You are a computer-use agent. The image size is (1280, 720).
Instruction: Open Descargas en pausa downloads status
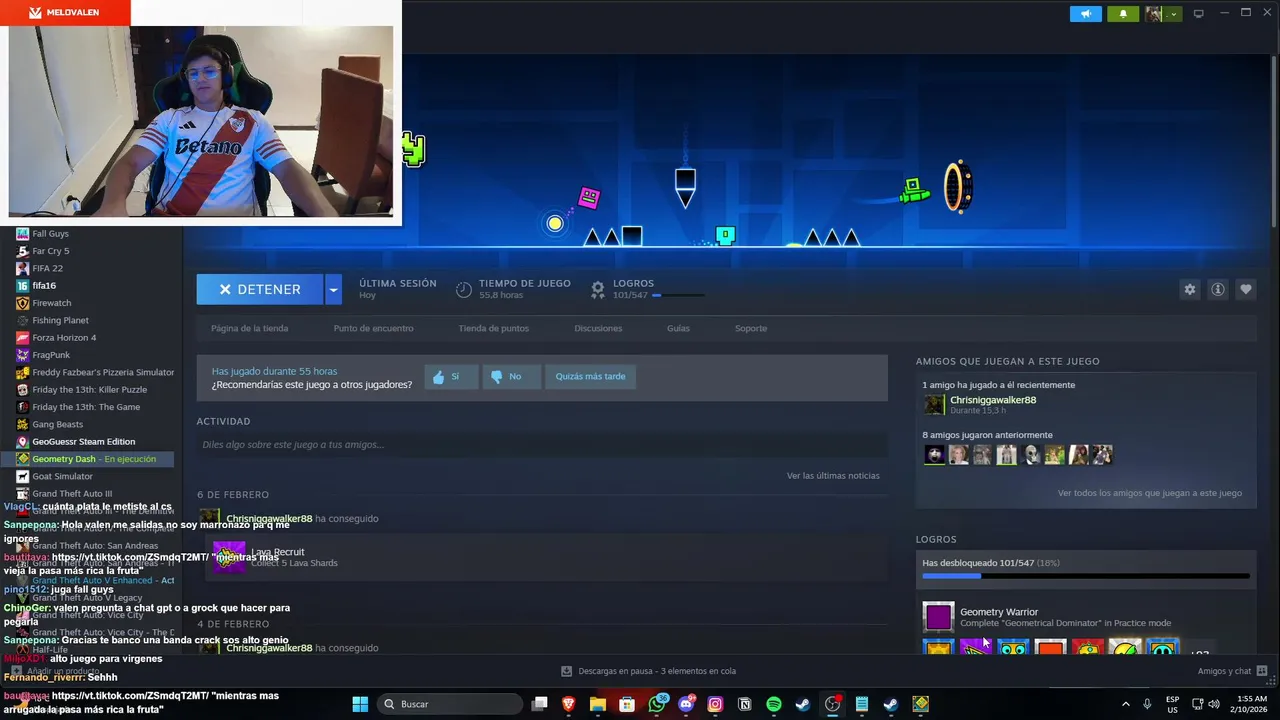click(x=648, y=671)
